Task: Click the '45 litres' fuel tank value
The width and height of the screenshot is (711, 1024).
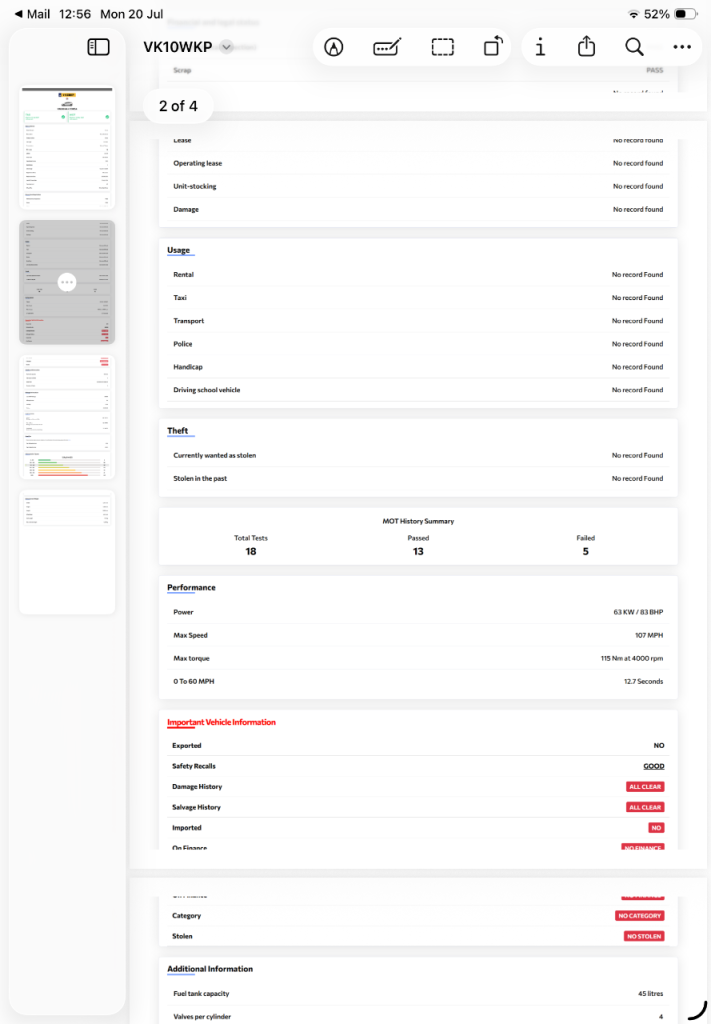Action: tap(650, 994)
